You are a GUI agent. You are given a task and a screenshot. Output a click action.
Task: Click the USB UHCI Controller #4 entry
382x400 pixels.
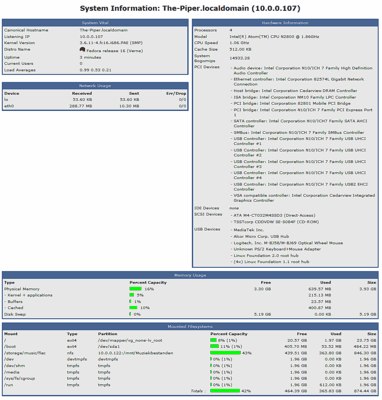click(300, 175)
